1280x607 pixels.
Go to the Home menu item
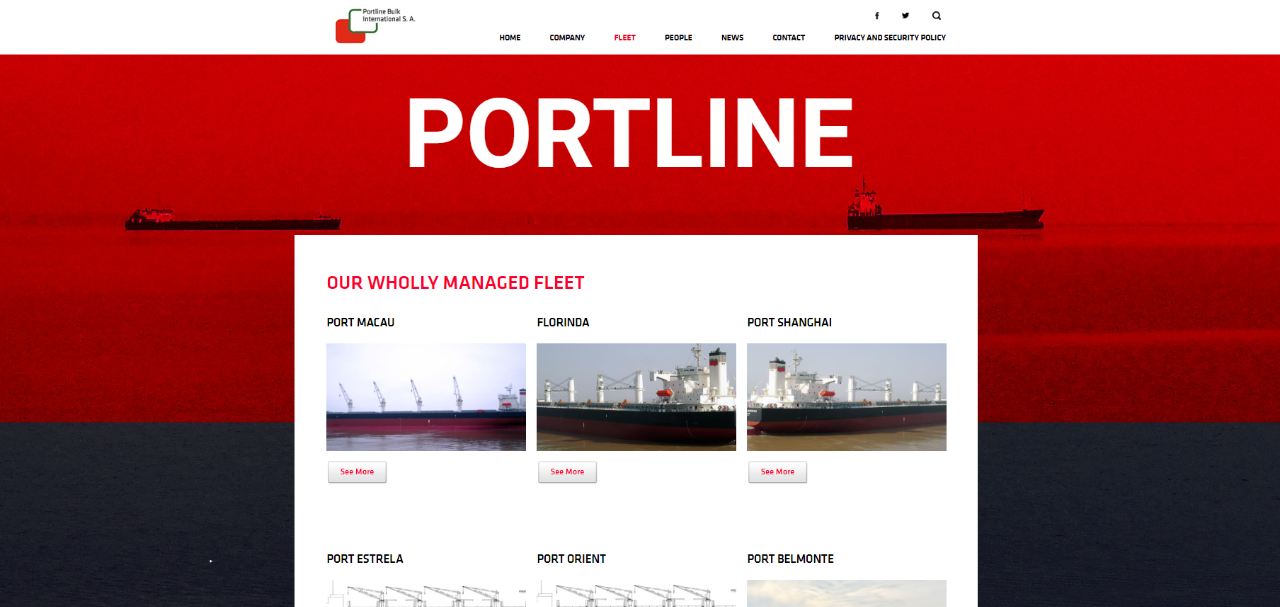click(x=510, y=38)
